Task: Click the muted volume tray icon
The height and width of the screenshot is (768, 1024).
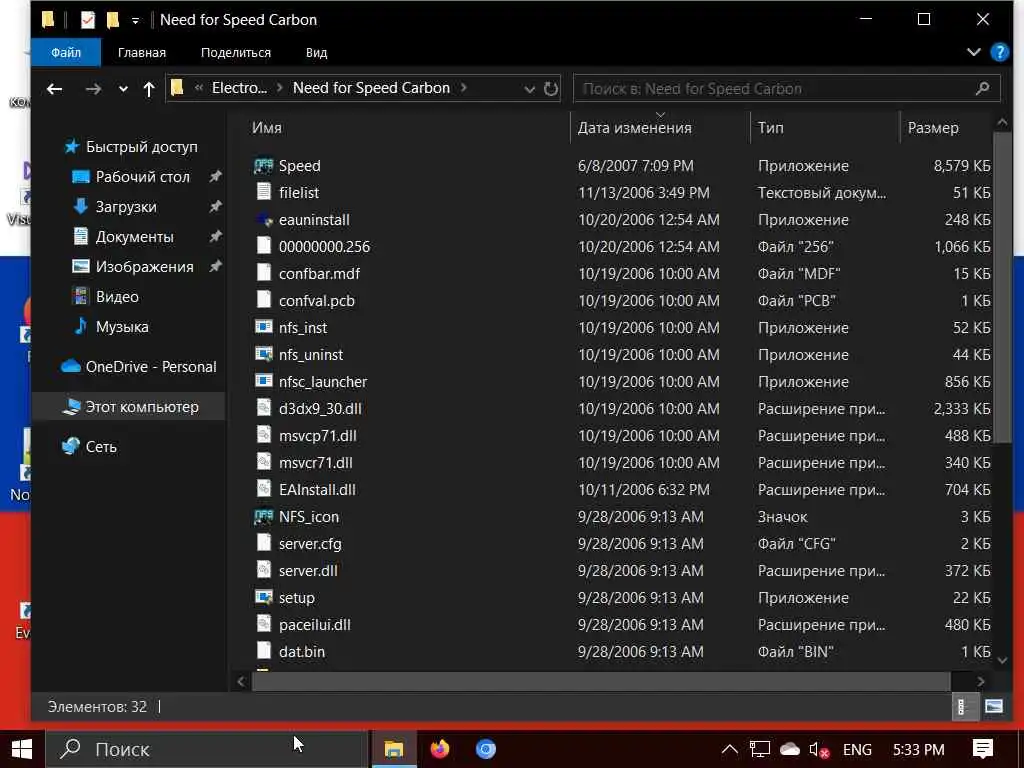Action: coord(818,749)
